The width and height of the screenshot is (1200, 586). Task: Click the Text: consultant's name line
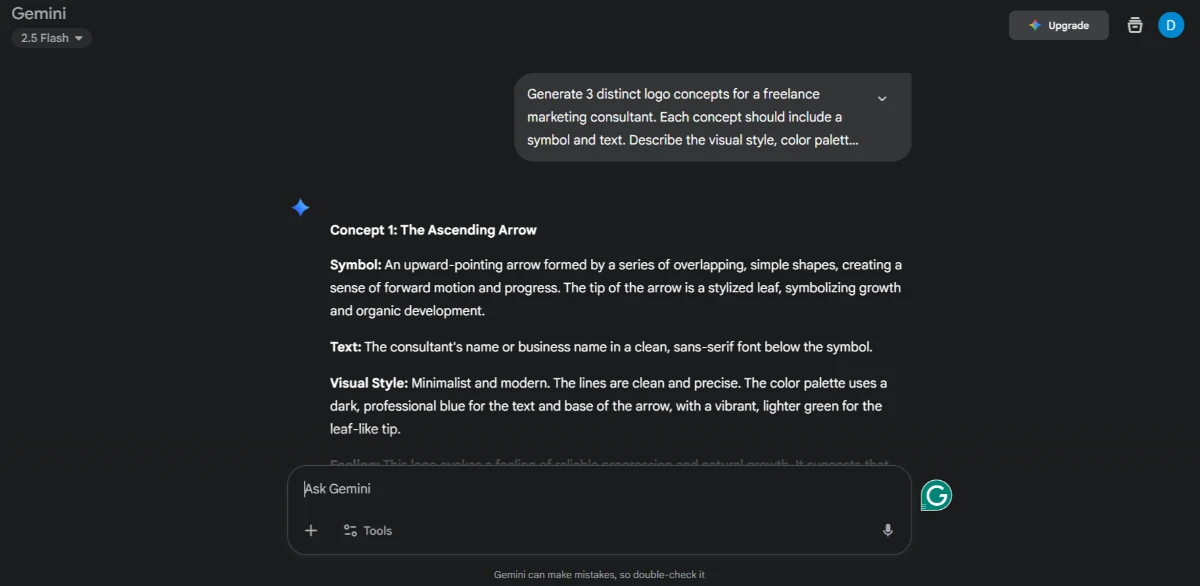pos(601,347)
